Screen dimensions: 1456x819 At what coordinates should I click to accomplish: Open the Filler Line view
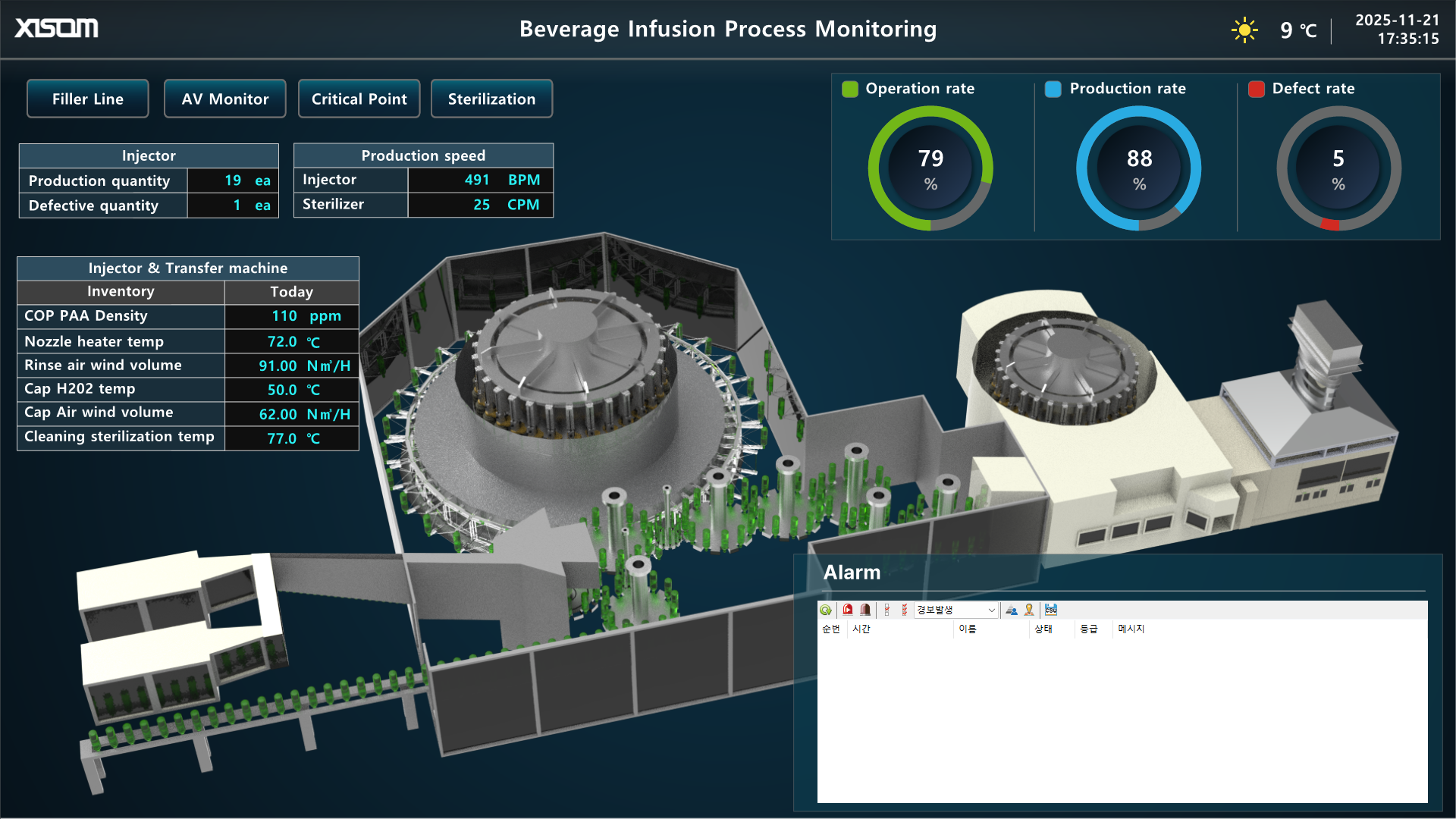[88, 99]
